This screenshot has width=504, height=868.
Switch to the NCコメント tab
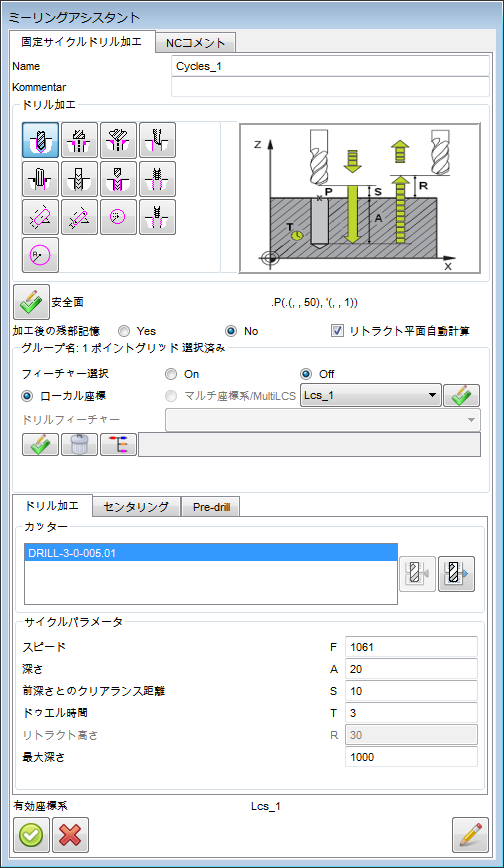(196, 43)
